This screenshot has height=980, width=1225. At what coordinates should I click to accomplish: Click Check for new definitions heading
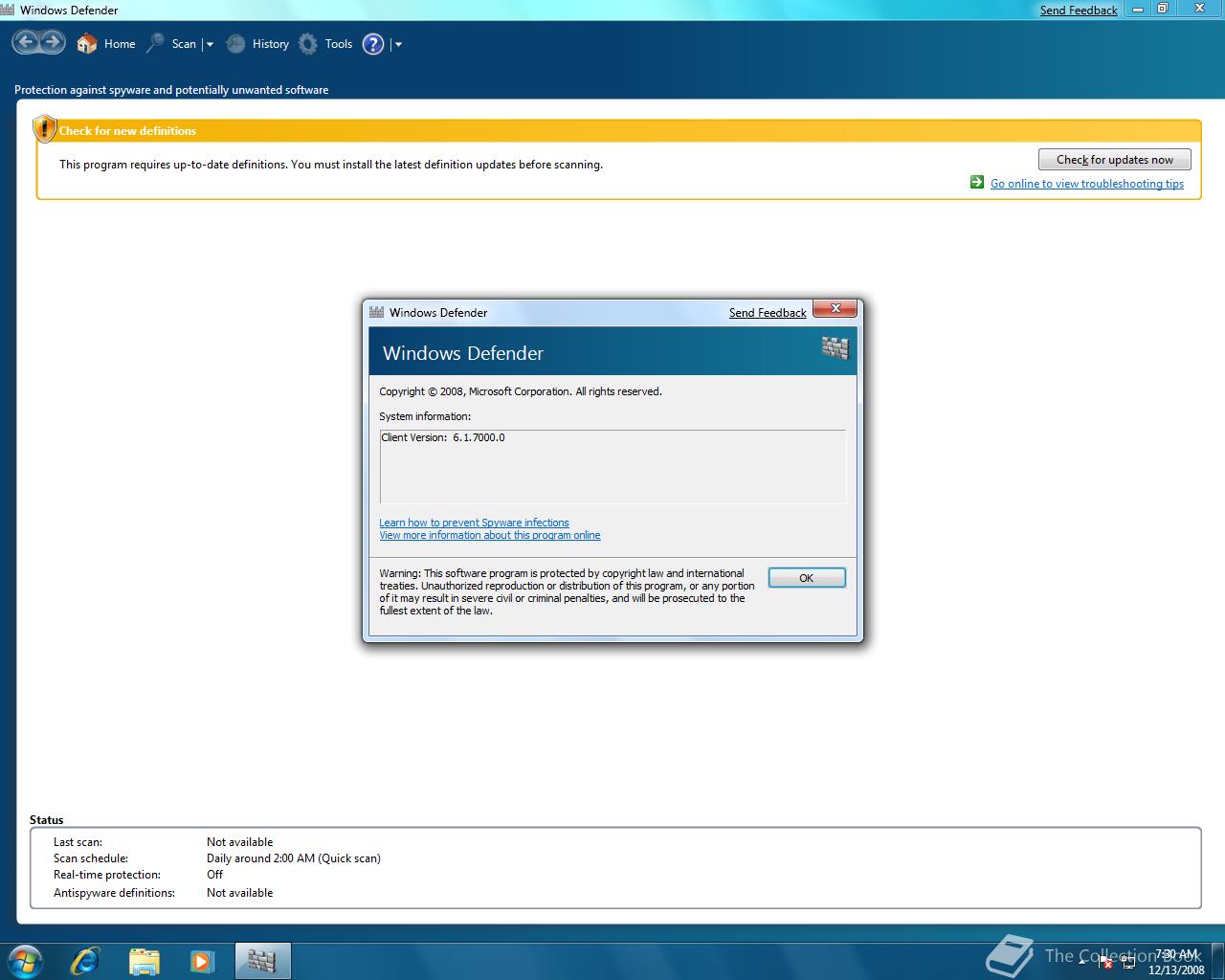click(x=127, y=131)
